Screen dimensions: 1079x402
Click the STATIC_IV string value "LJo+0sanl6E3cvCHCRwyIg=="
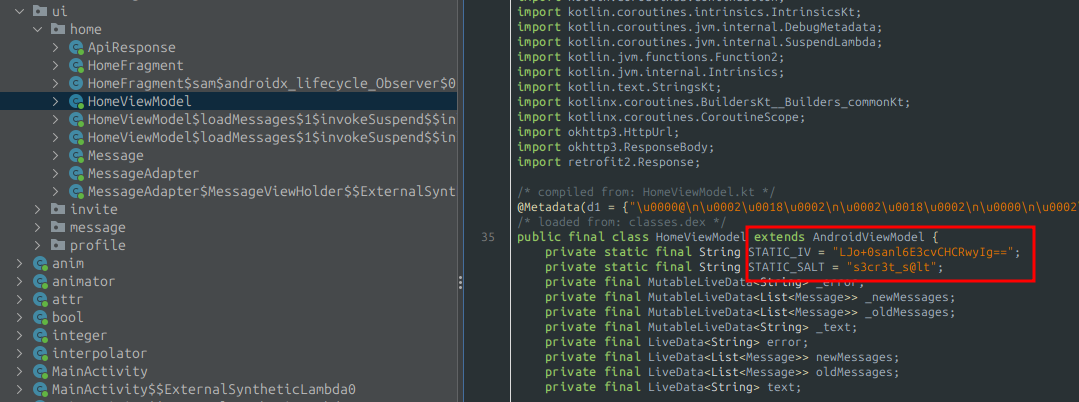[921, 252]
